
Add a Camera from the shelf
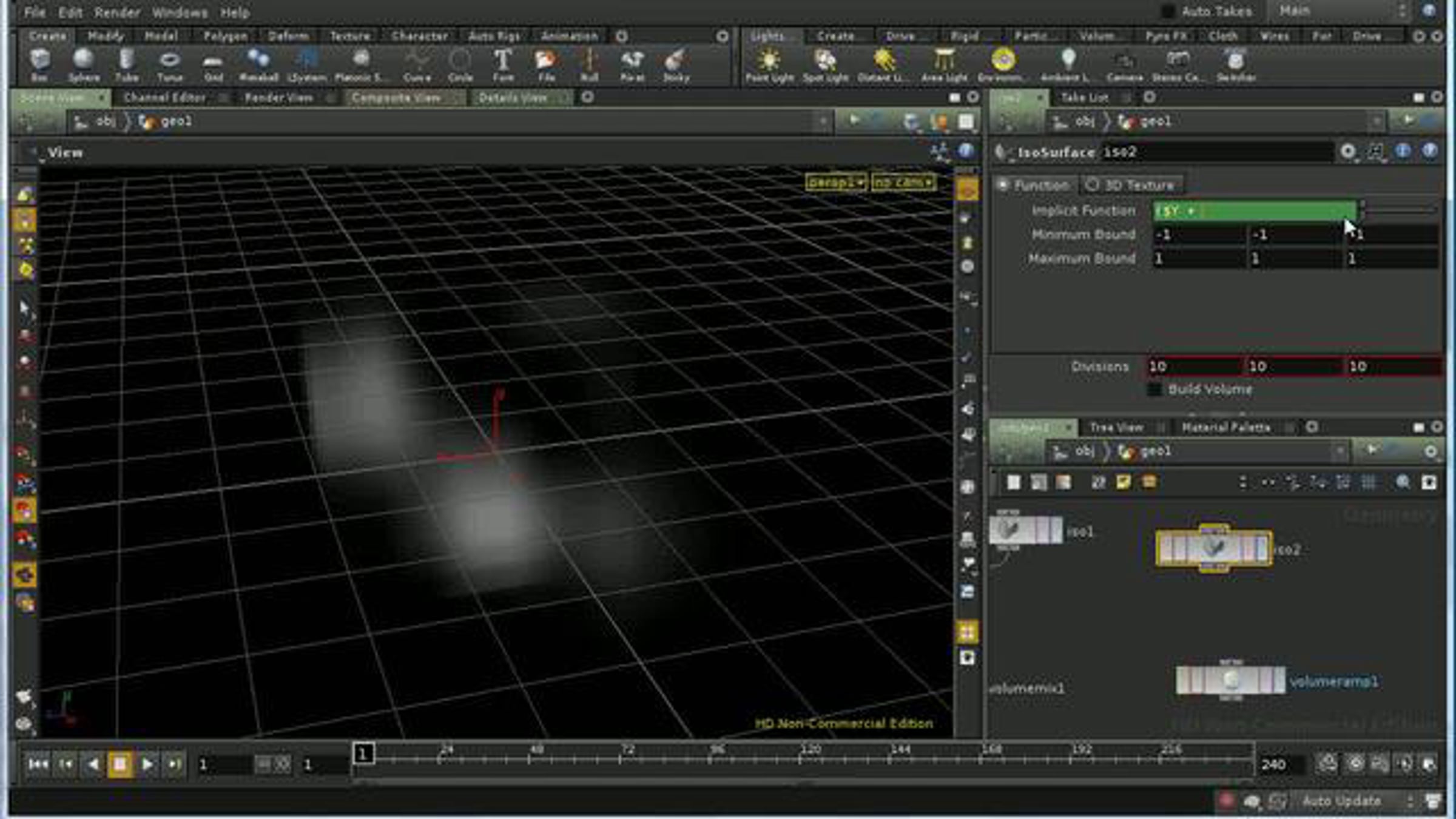point(1124,64)
